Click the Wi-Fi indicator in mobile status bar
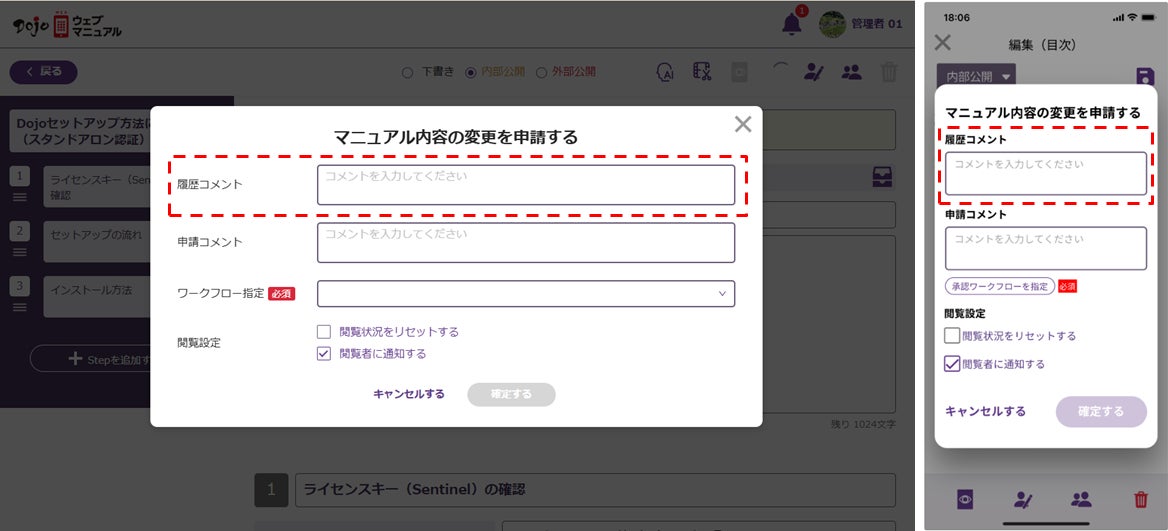This screenshot has height=531, width=1168. pyautogui.click(x=1132, y=17)
